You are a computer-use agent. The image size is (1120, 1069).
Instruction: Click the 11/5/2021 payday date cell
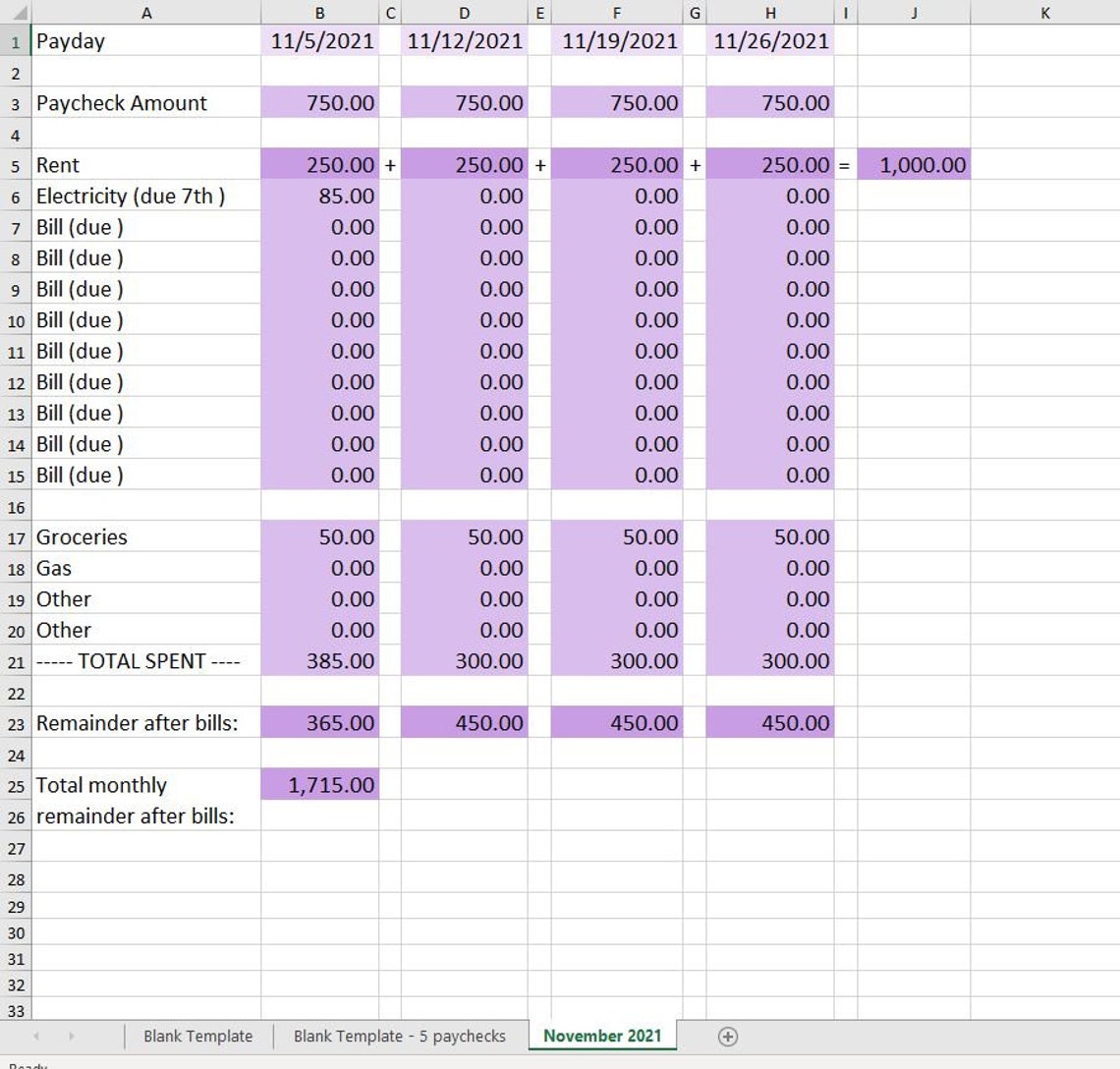click(318, 41)
